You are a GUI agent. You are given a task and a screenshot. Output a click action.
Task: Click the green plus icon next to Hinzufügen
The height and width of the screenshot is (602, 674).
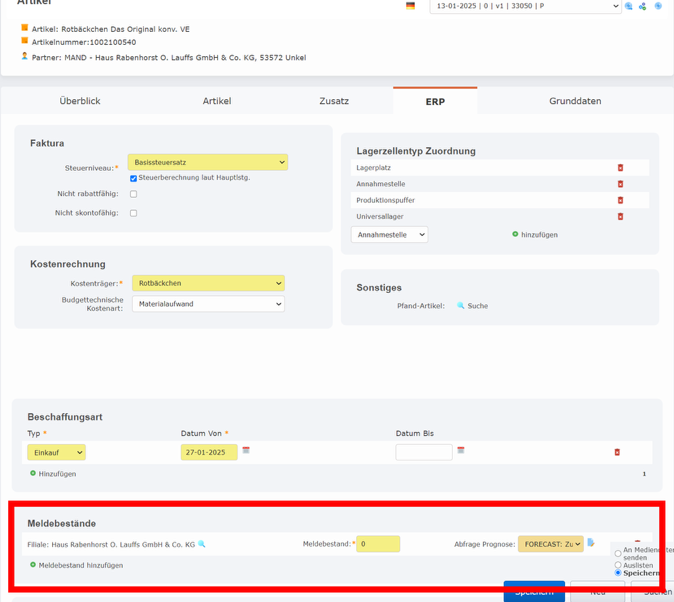(x=33, y=473)
